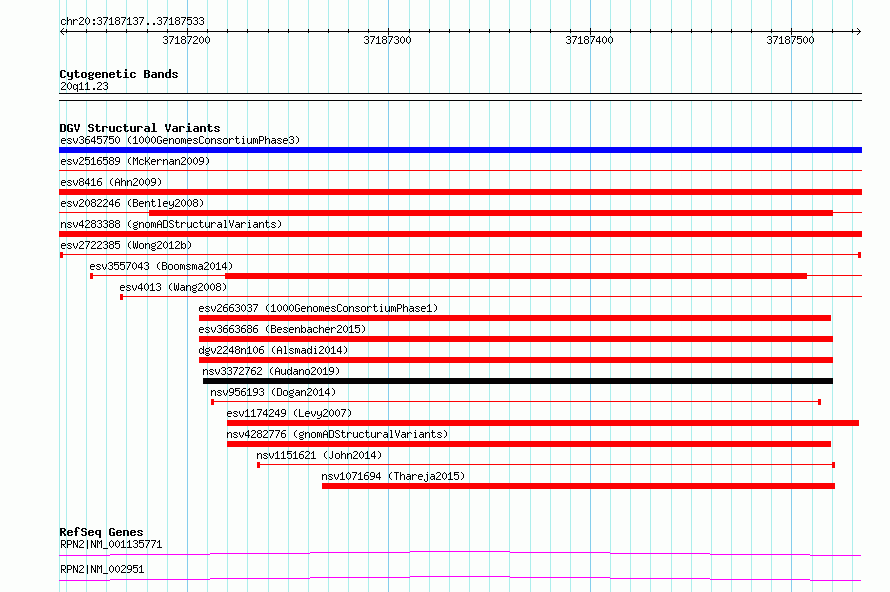Select the red nsv4283388 variant bar
Image resolution: width=890 pixels, height=592 pixels.
coord(460,234)
